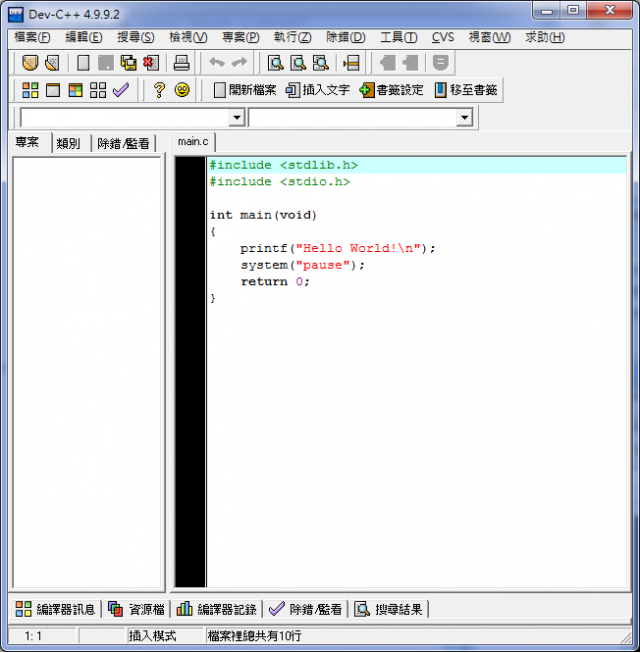Click the Find Next magnifier icon
This screenshot has height=653, width=640.
click(321, 63)
